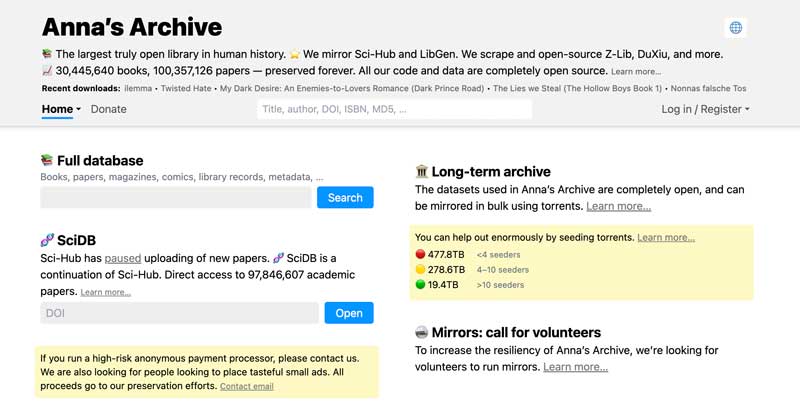Click the top Title, author, DOI search box
800x402 pixels.
394,109
